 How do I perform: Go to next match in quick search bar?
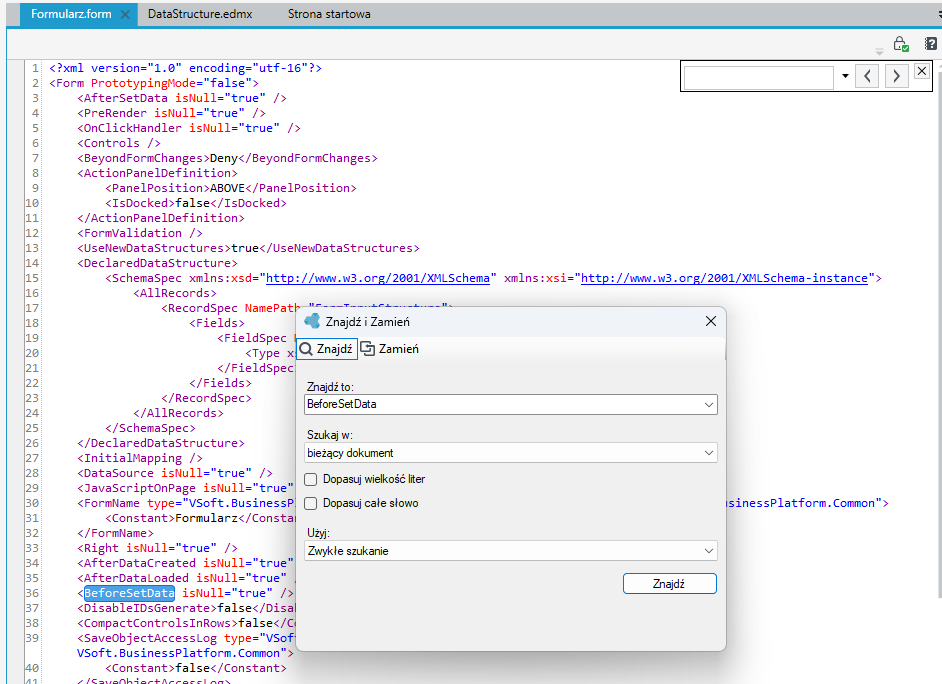(896, 76)
